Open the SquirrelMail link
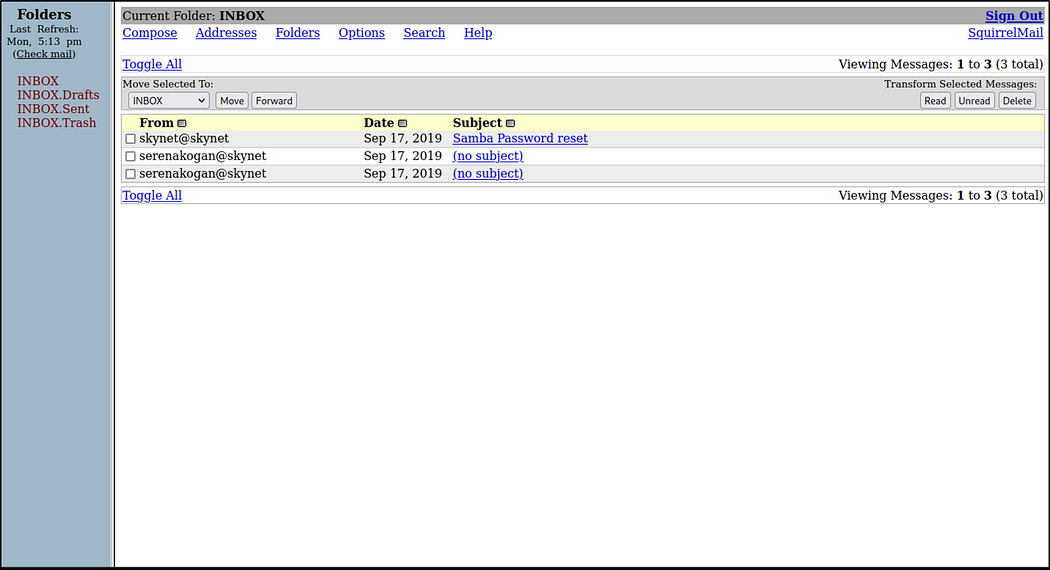 point(1005,33)
